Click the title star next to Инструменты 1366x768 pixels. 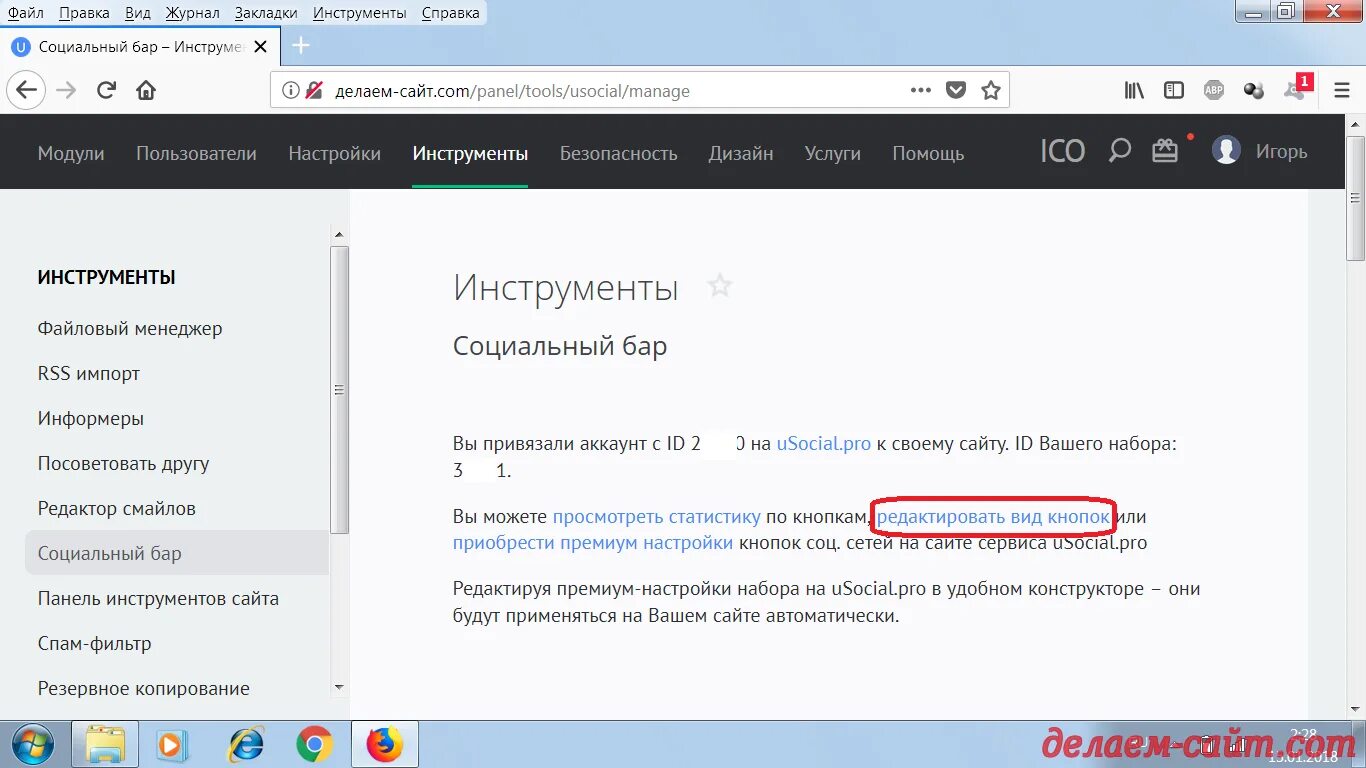pos(720,285)
